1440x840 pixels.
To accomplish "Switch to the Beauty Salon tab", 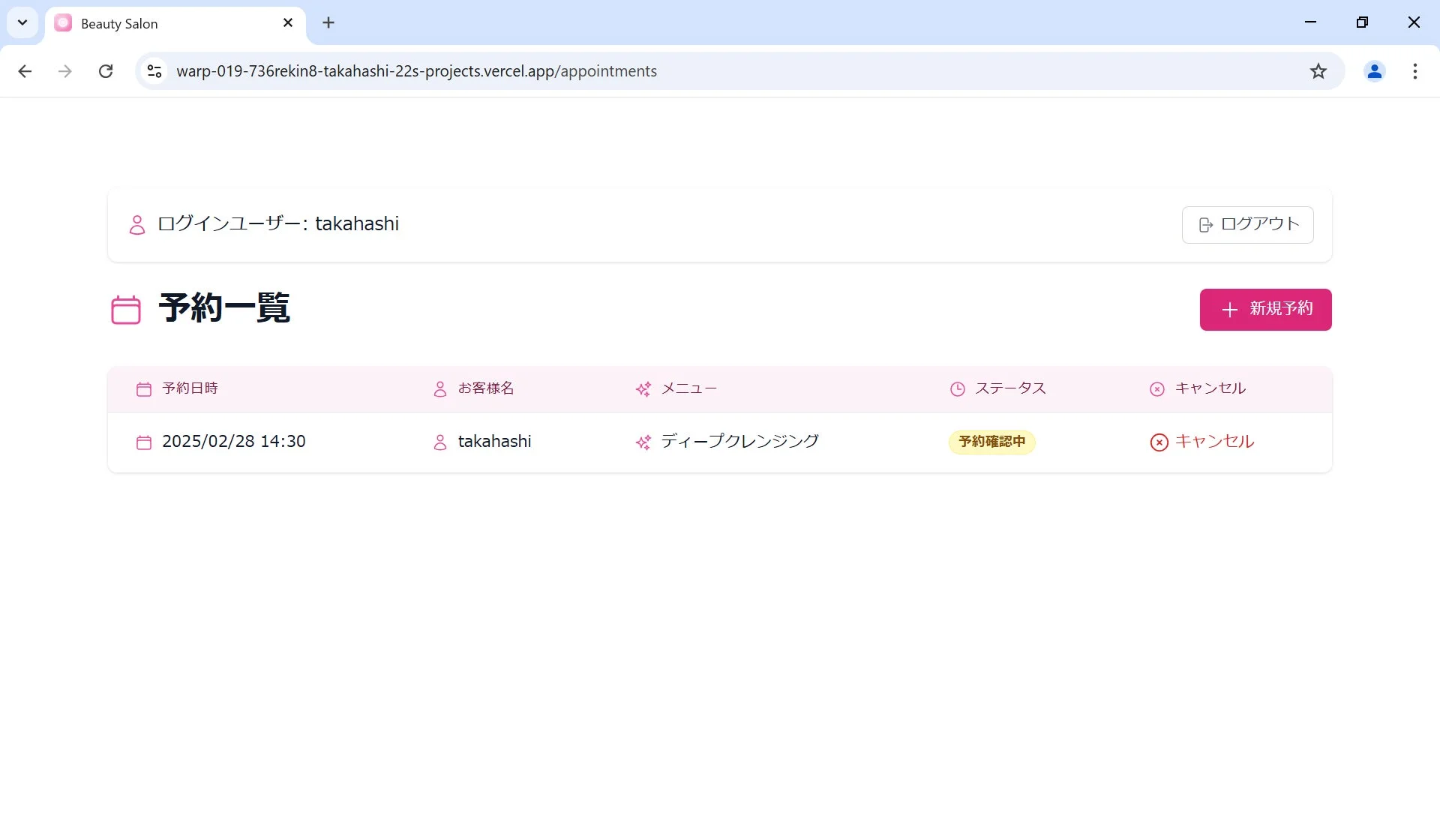I will [x=150, y=23].
